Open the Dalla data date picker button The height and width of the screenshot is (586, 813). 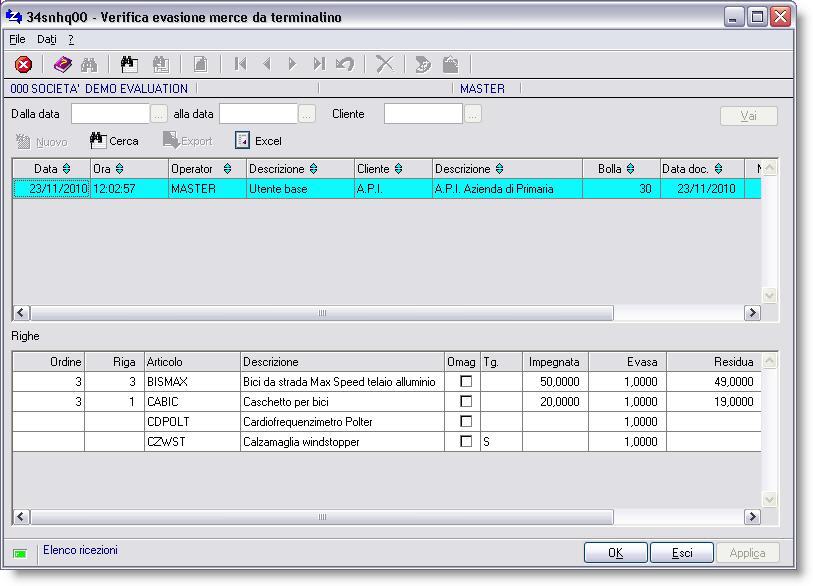tap(158, 114)
